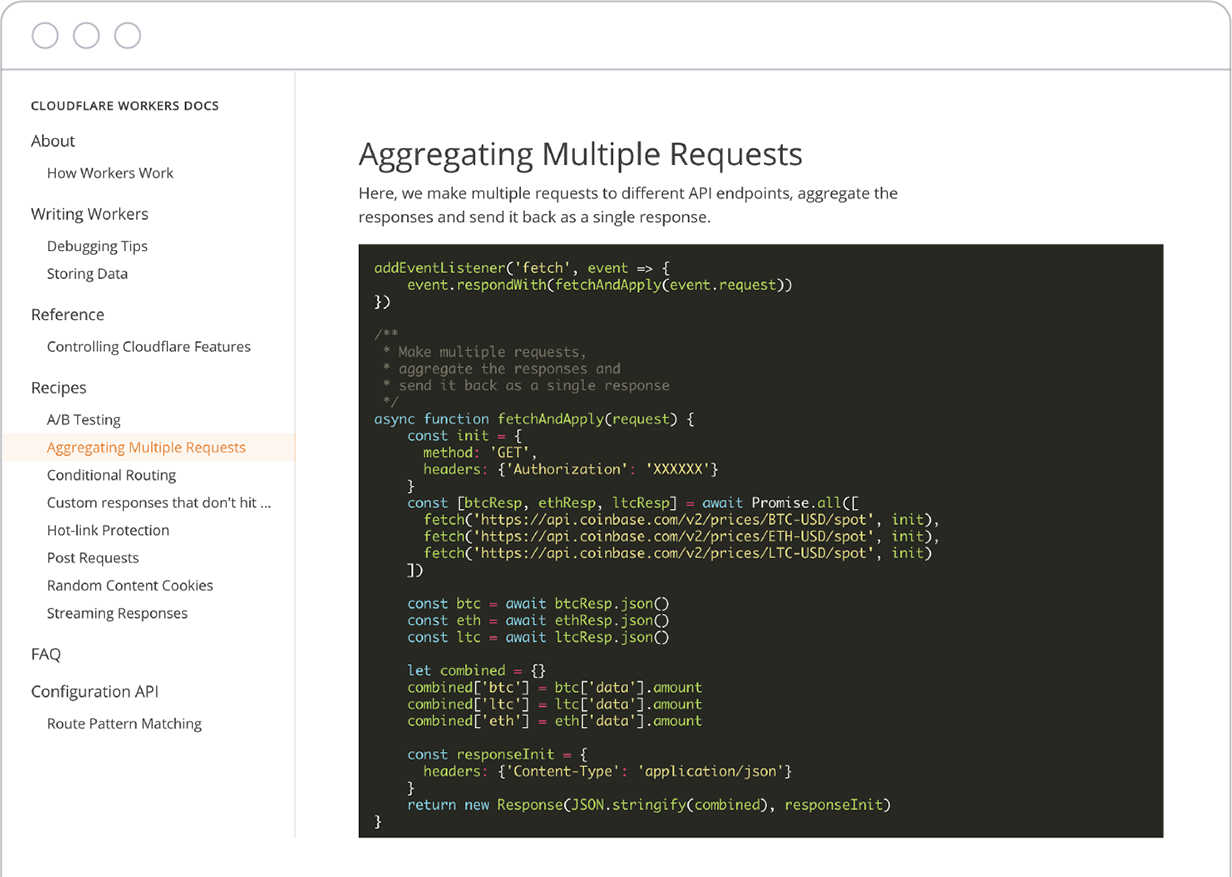
Task: Click the async function fetchAndApply line
Action: pos(534,419)
